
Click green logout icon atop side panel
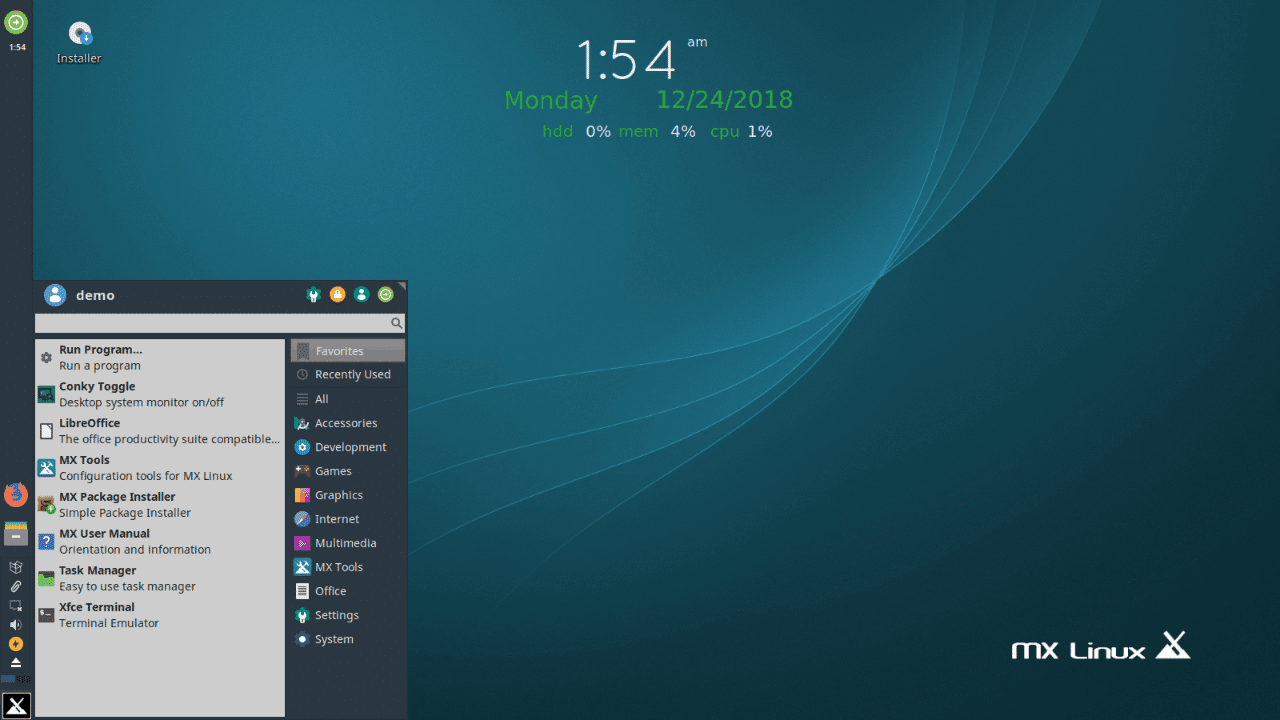click(x=16, y=22)
